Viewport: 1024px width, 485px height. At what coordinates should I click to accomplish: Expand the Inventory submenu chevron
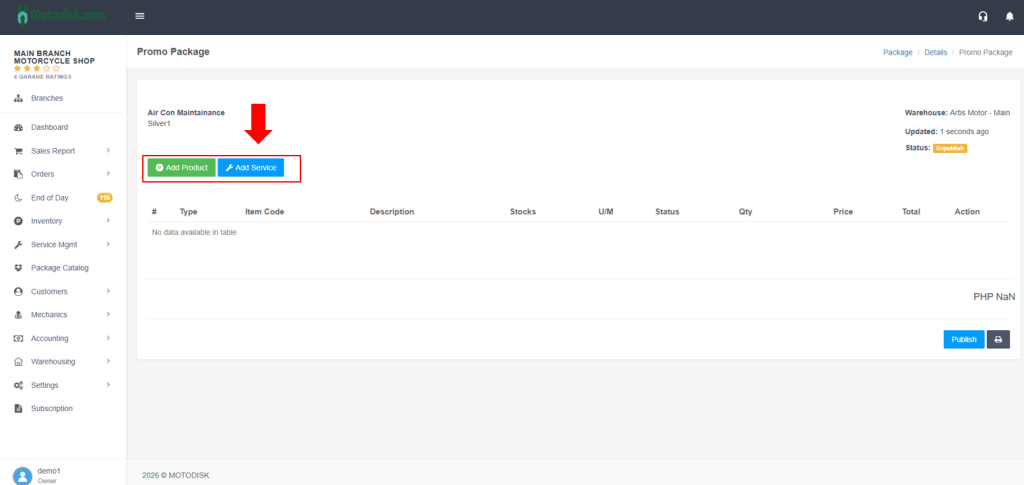pos(108,221)
